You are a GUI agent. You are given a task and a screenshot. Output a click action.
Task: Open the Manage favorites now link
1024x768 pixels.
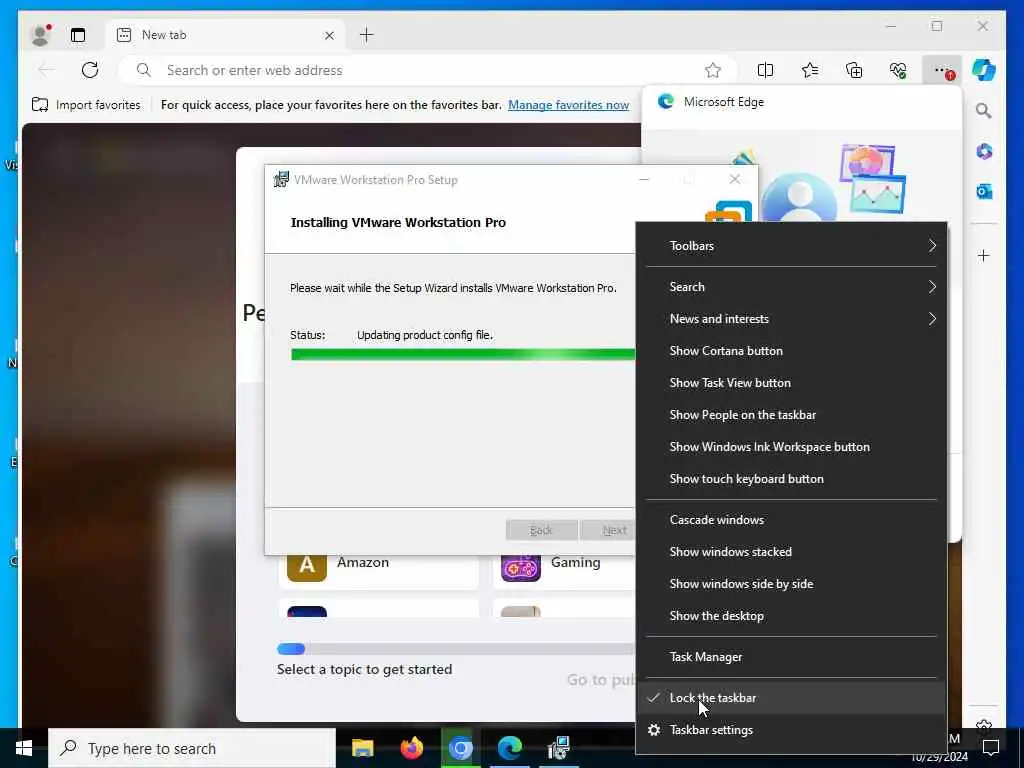(x=568, y=104)
